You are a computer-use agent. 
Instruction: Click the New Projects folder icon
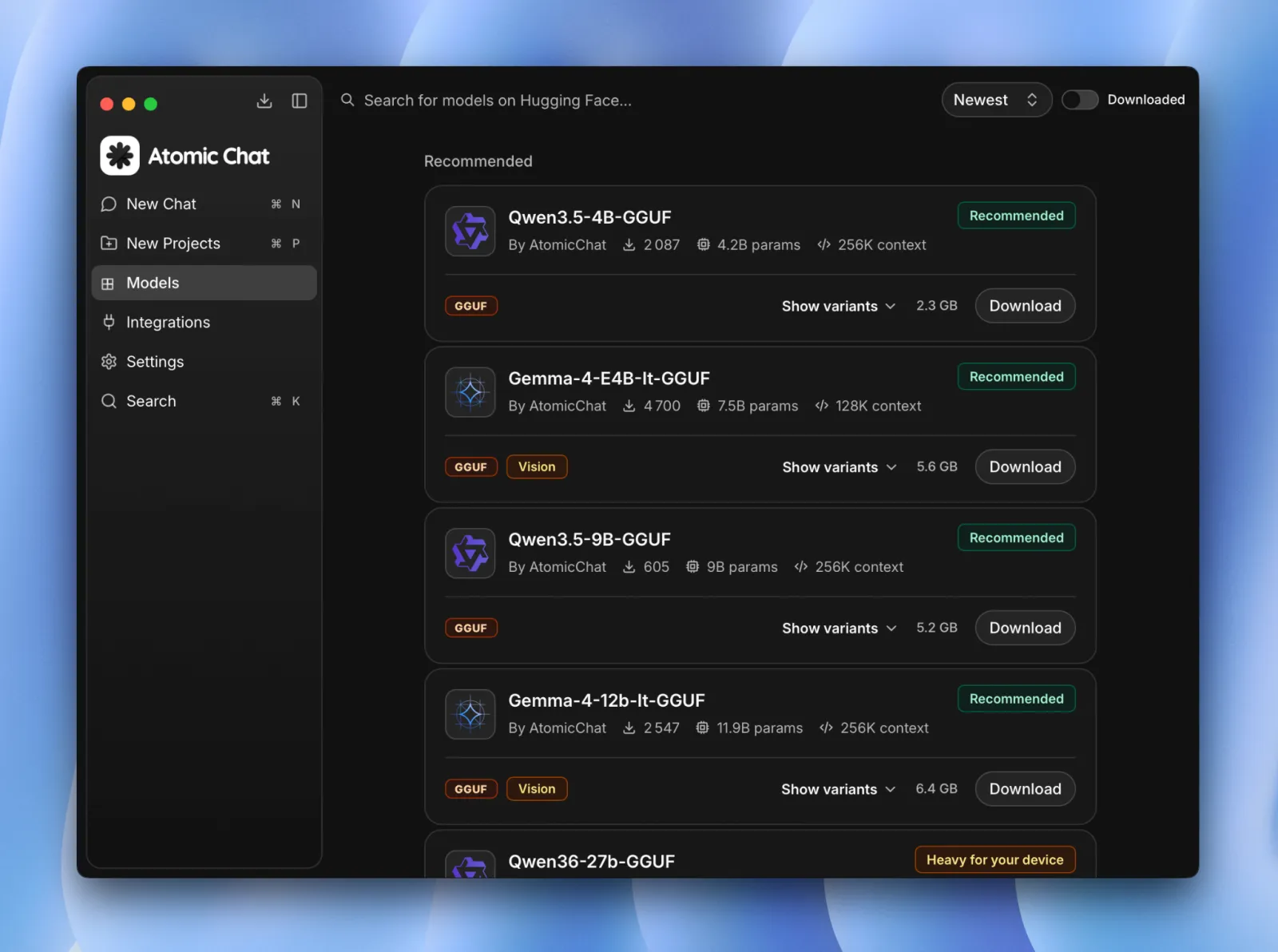[x=109, y=243]
